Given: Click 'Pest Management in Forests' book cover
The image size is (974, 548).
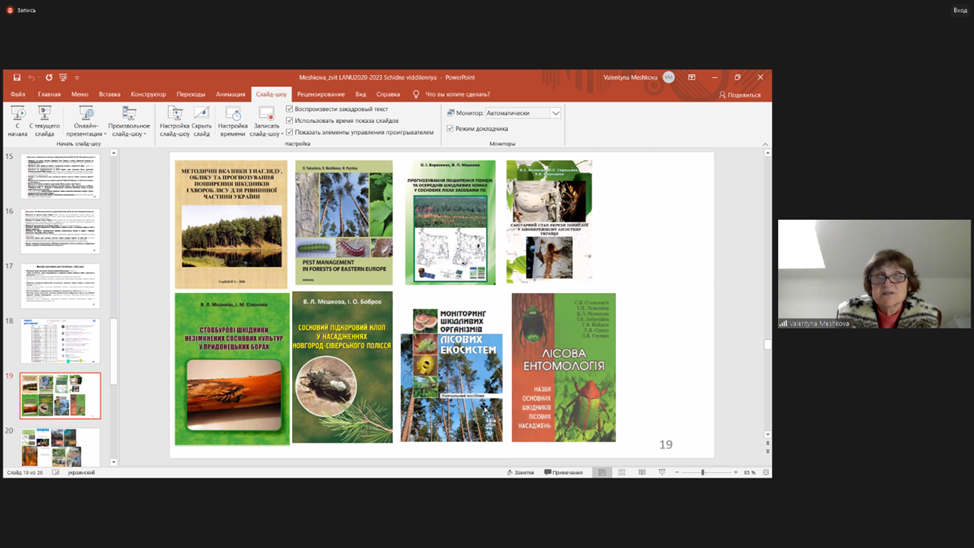Looking at the screenshot, I should [344, 222].
